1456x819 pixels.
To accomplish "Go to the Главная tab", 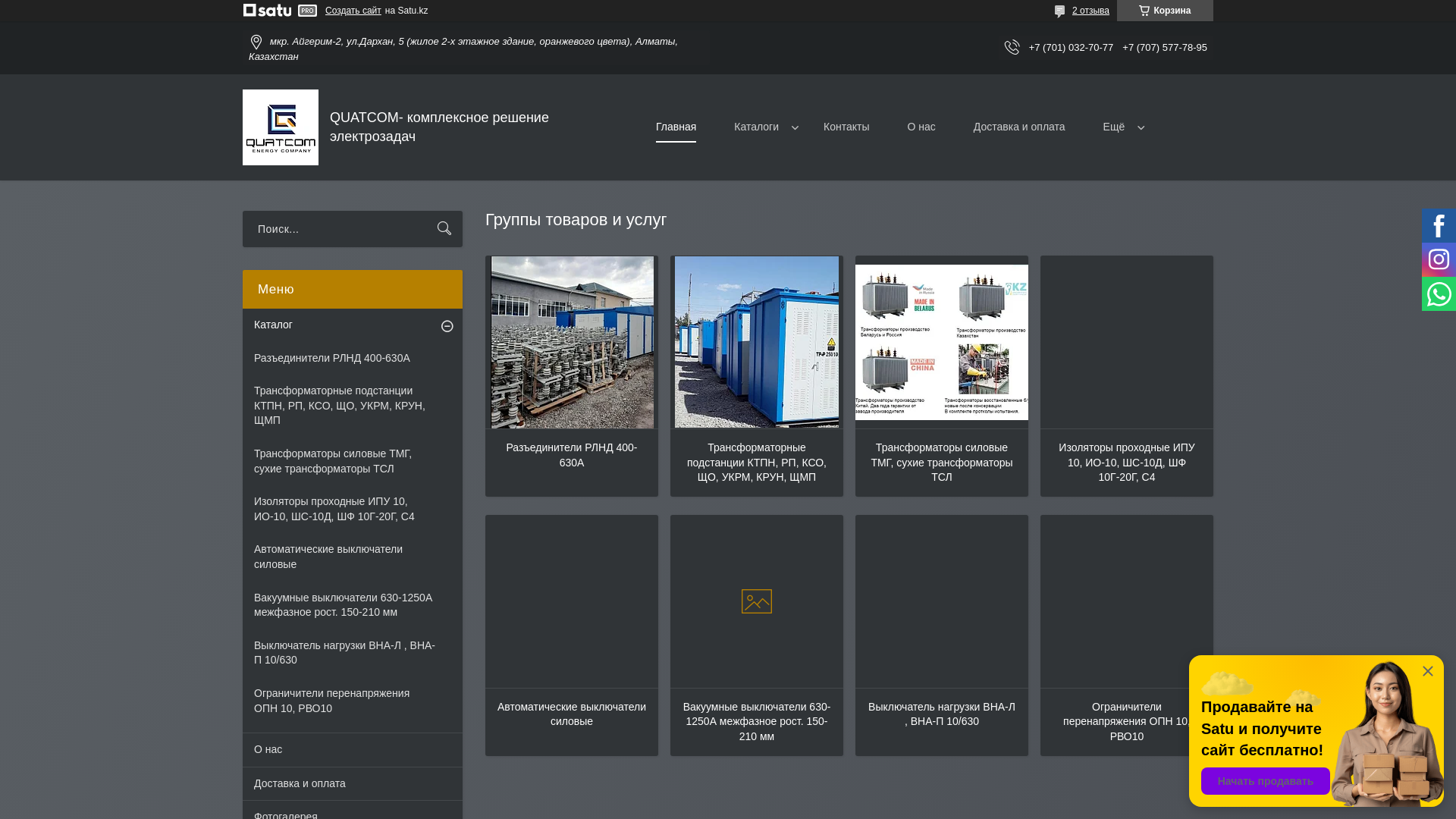I will [676, 127].
